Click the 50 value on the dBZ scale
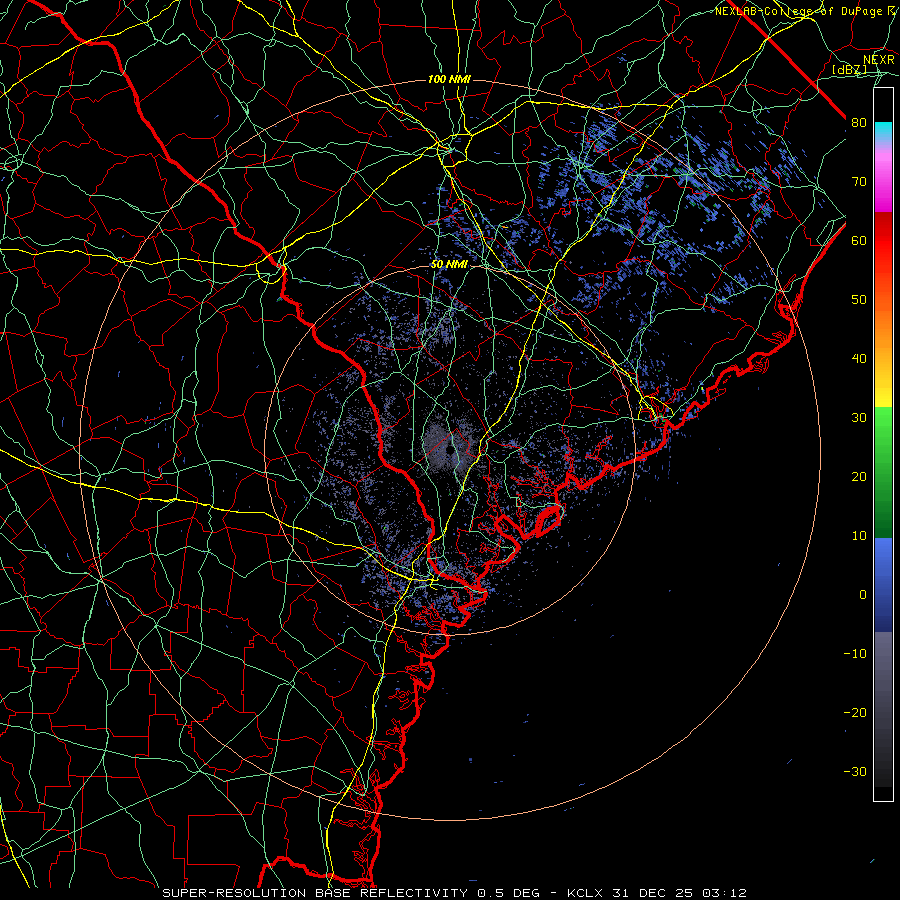This screenshot has width=900, height=900. tap(859, 300)
